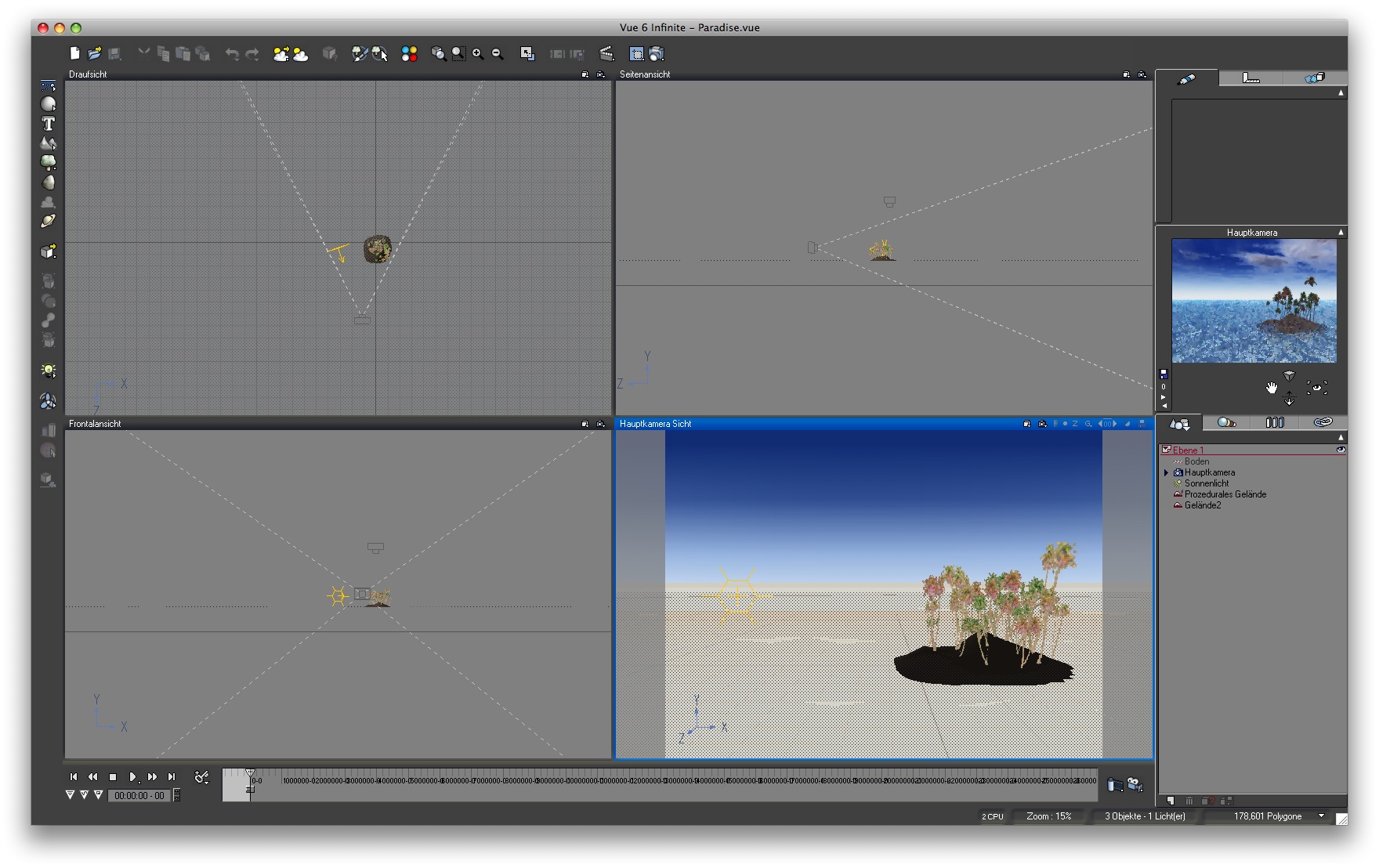This screenshot has height=868, width=1379.
Task: Open render clapperboard options
Action: click(x=606, y=53)
